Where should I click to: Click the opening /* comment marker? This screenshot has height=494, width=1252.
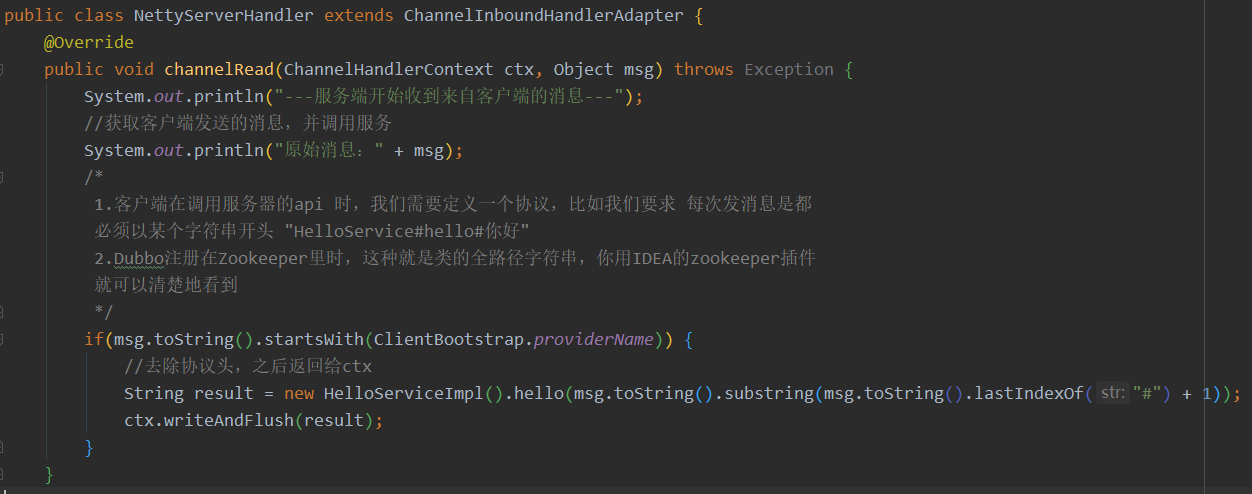point(94,177)
